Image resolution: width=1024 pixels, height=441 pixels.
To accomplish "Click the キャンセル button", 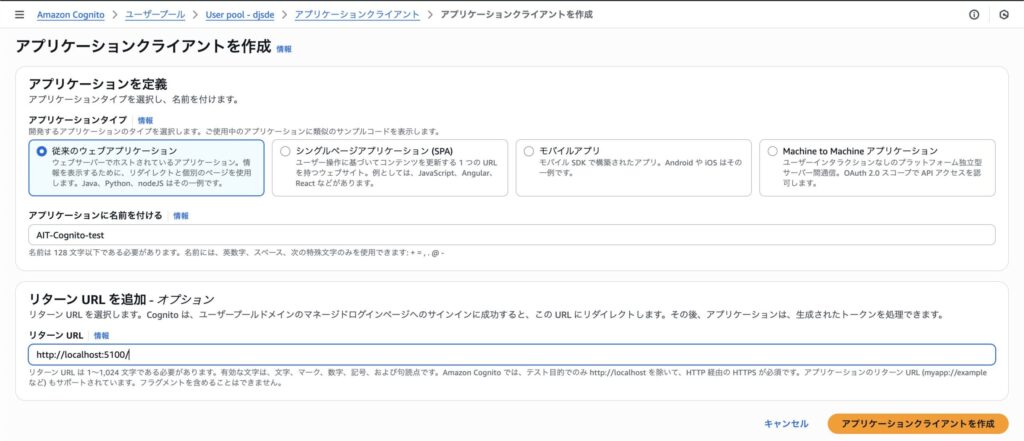I will click(786, 424).
